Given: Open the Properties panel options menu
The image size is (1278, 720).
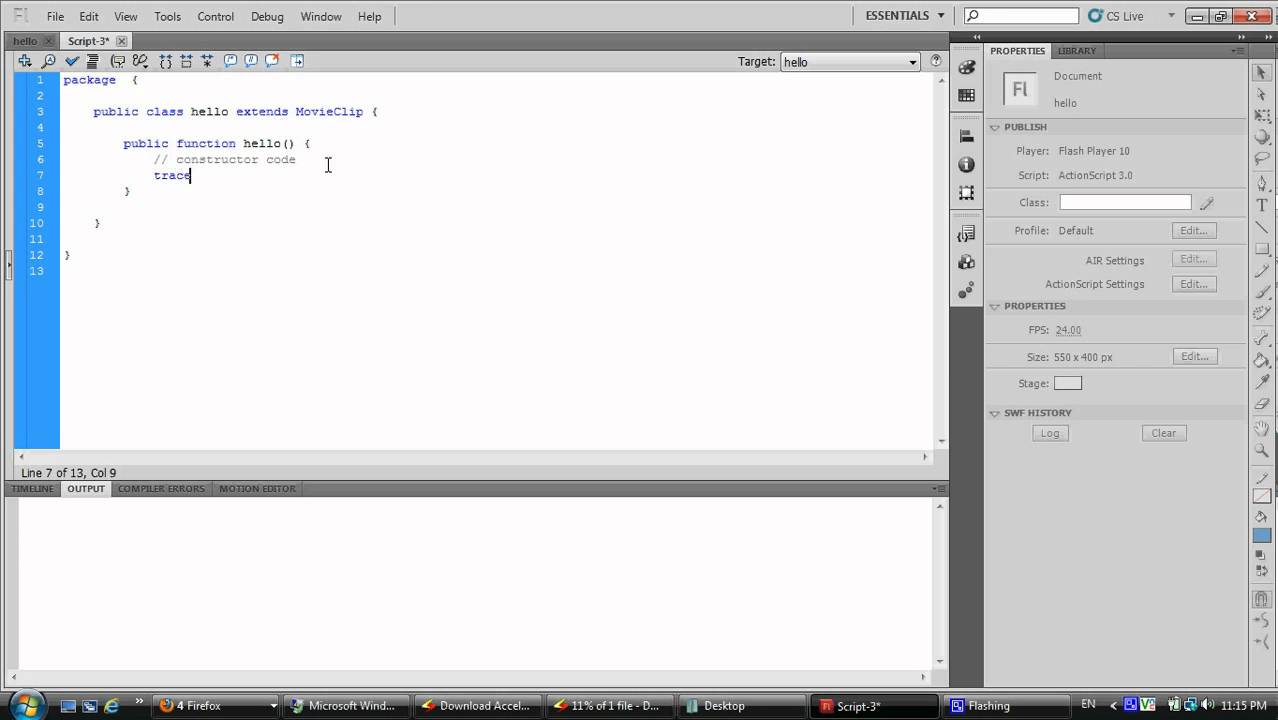Looking at the screenshot, I should [1239, 51].
